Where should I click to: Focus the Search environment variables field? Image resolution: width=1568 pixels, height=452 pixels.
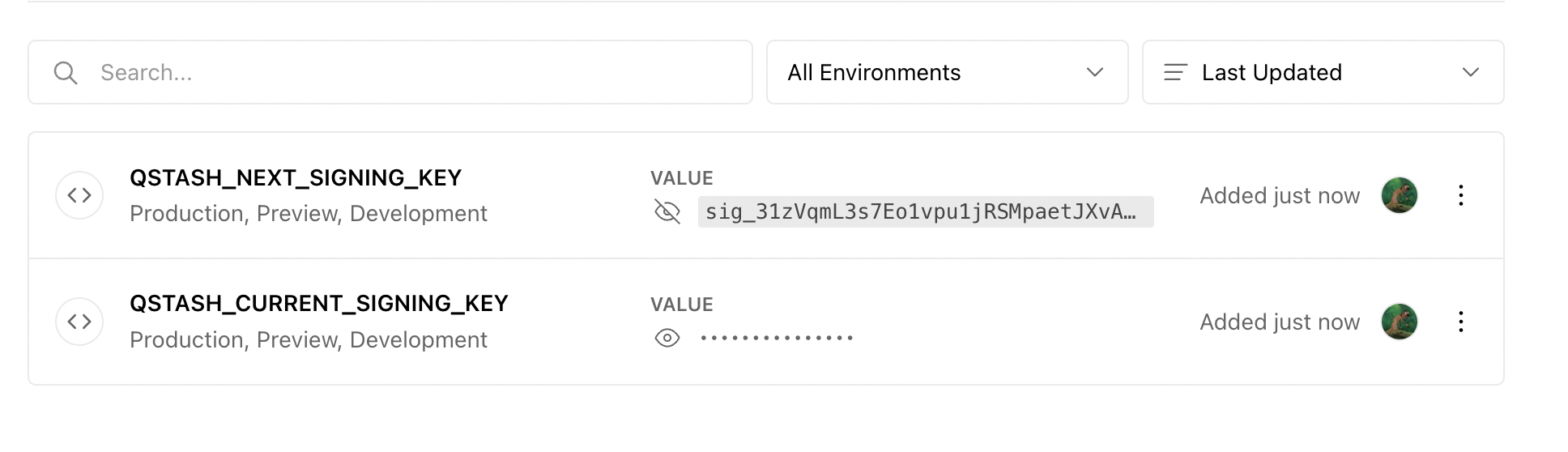pos(390,72)
